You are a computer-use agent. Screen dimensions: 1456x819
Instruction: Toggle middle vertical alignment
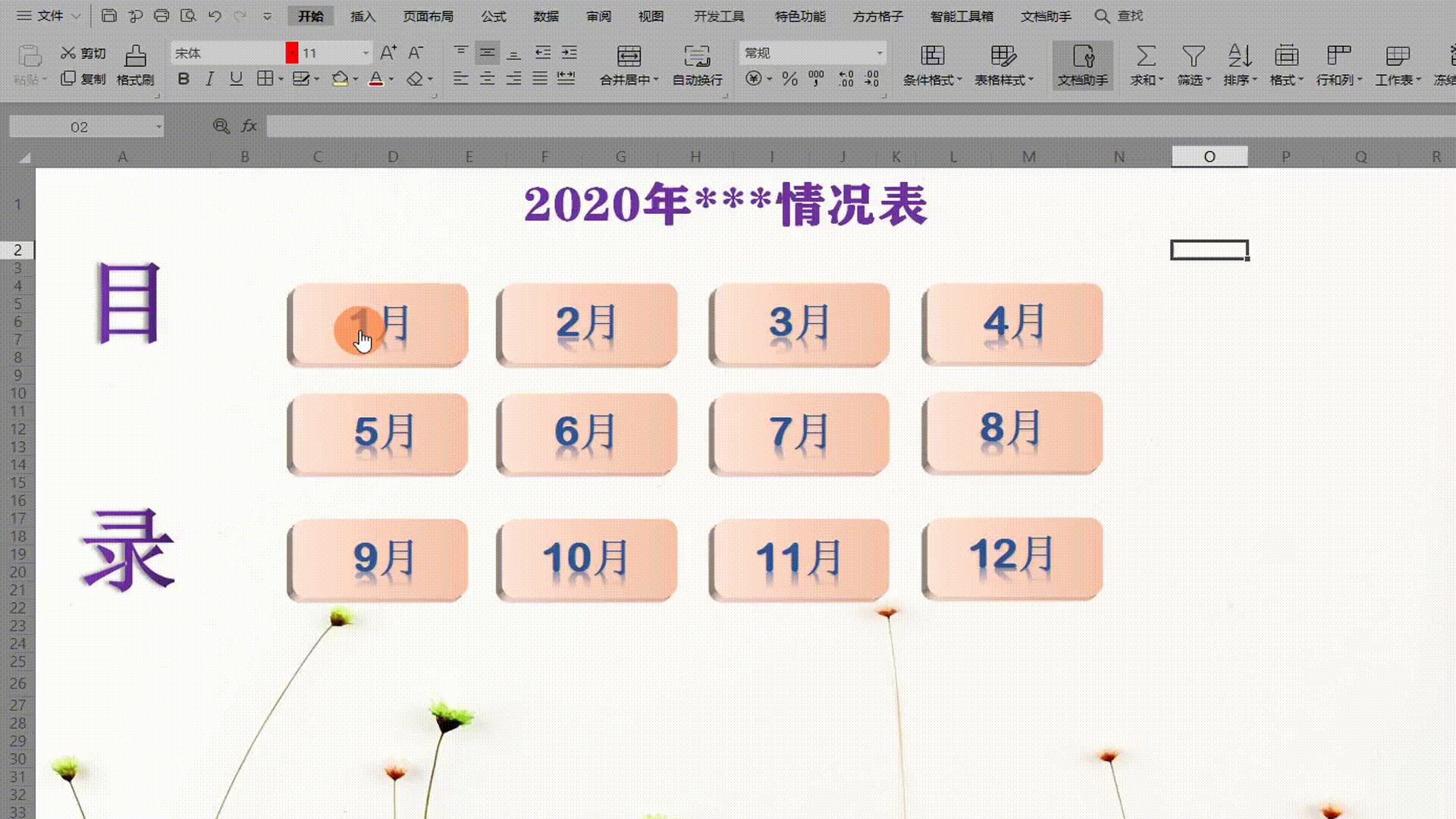point(488,52)
